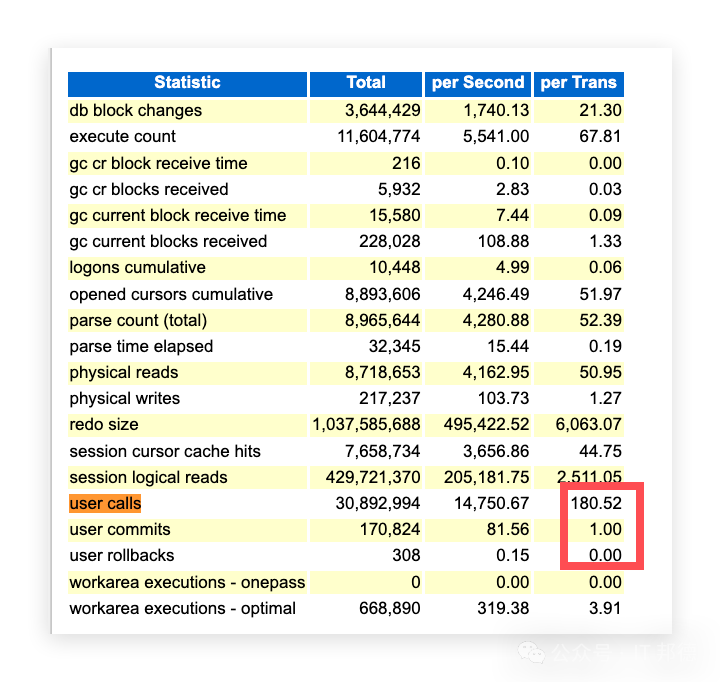The image size is (720, 682).
Task: Select the 'parse count (total)' label
Action: 138,321
